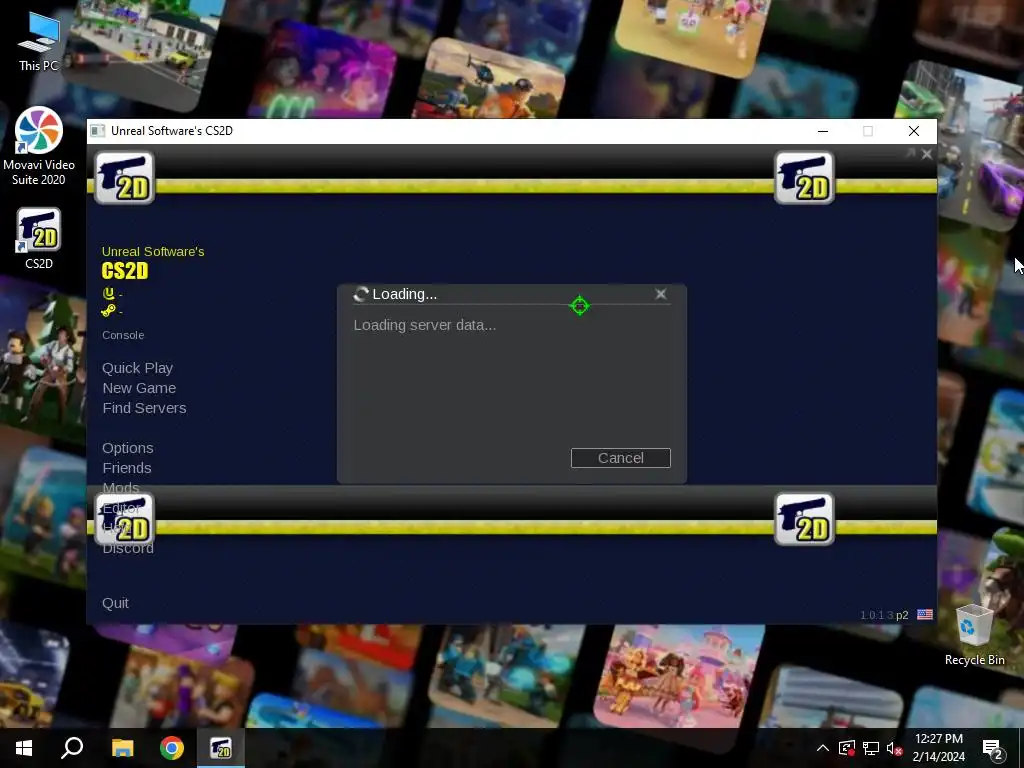Select New Game menu entry
Viewport: 1024px width, 768px height.
coord(139,388)
